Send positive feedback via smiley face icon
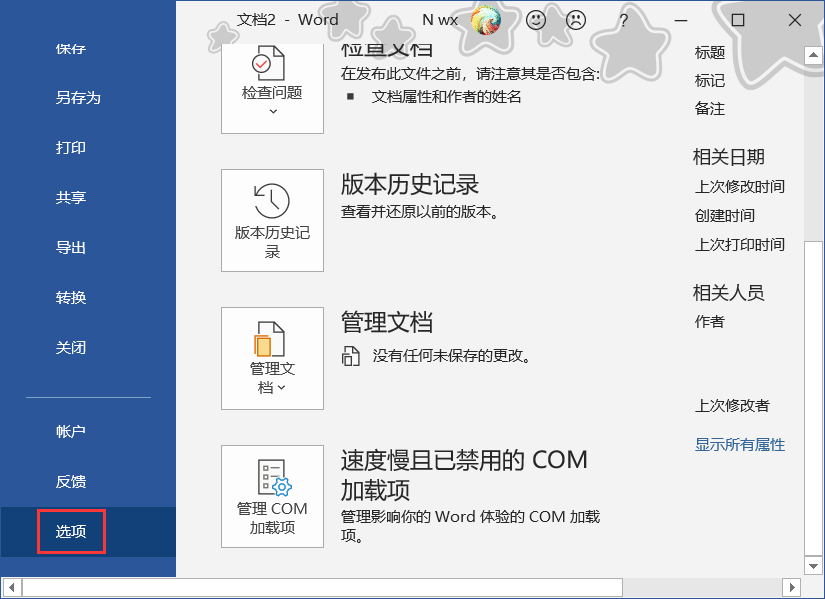Image resolution: width=825 pixels, height=599 pixels. click(x=537, y=20)
